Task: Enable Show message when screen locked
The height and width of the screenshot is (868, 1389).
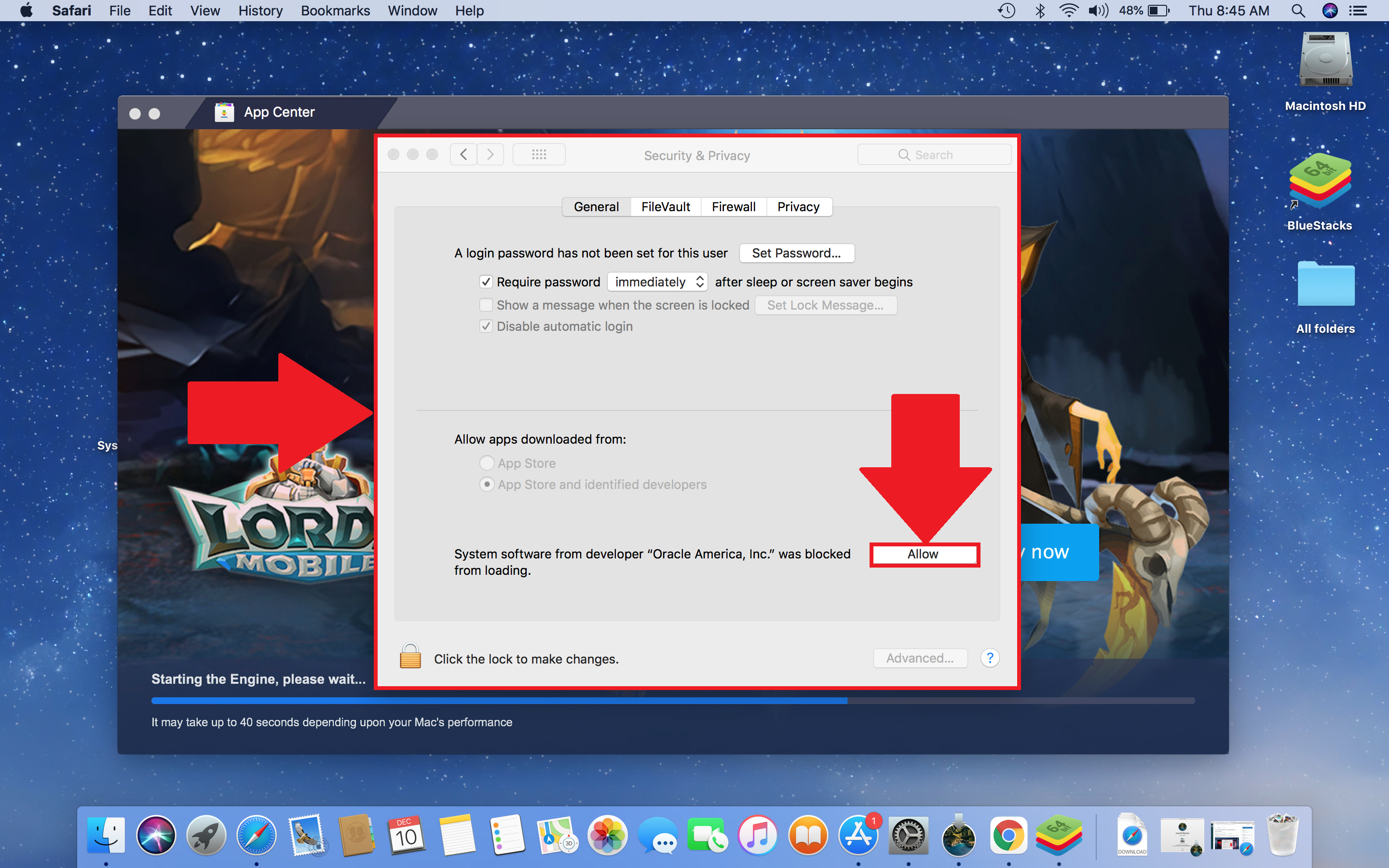Action: (x=486, y=304)
